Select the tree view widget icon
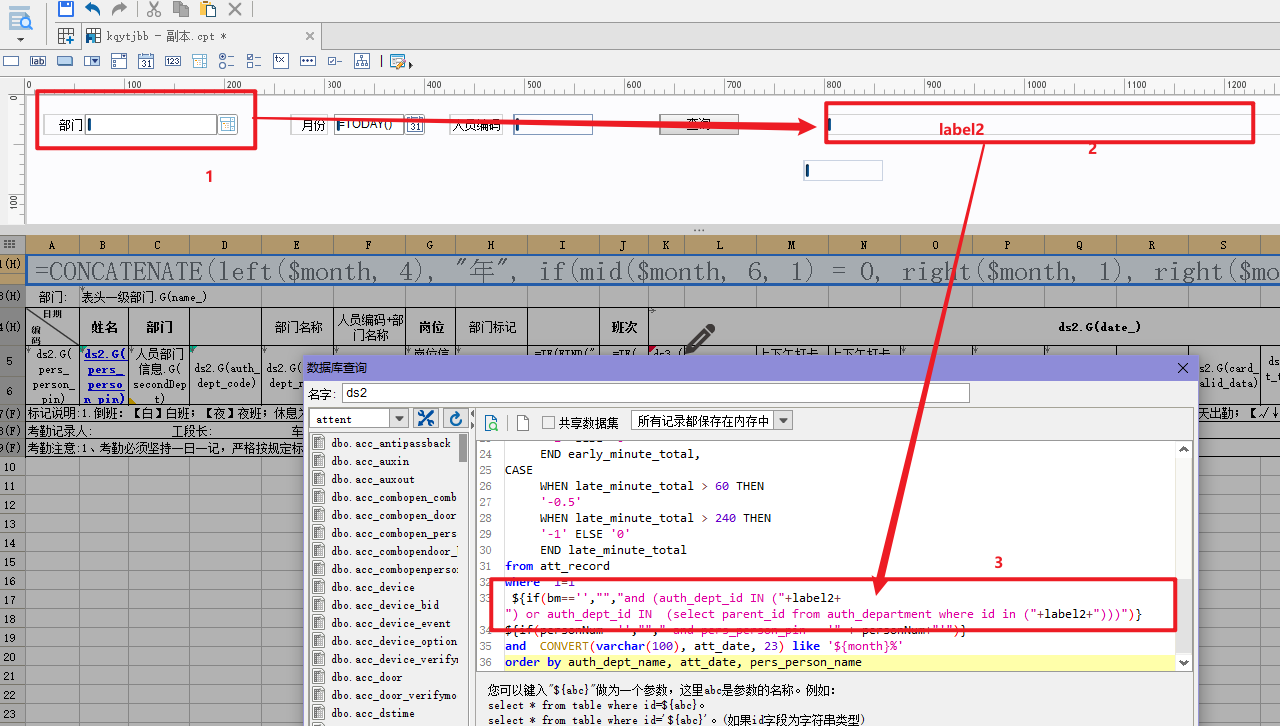Viewport: 1280px width, 726px height. (x=362, y=61)
